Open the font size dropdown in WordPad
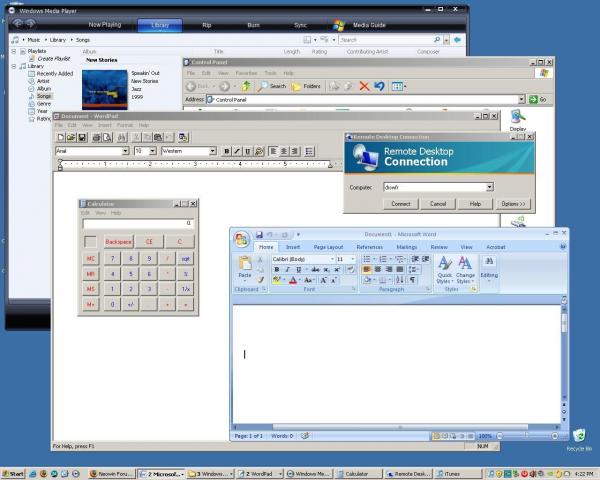 click(153, 151)
